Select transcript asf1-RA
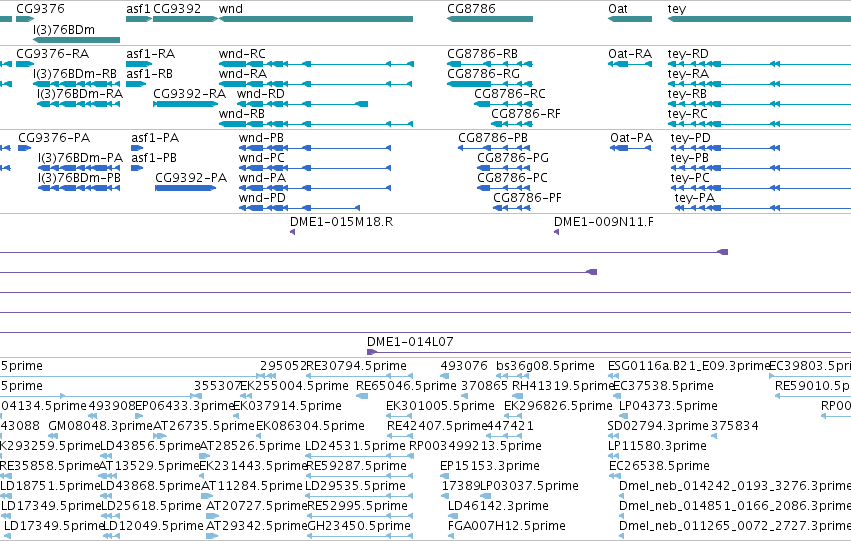 point(150,54)
